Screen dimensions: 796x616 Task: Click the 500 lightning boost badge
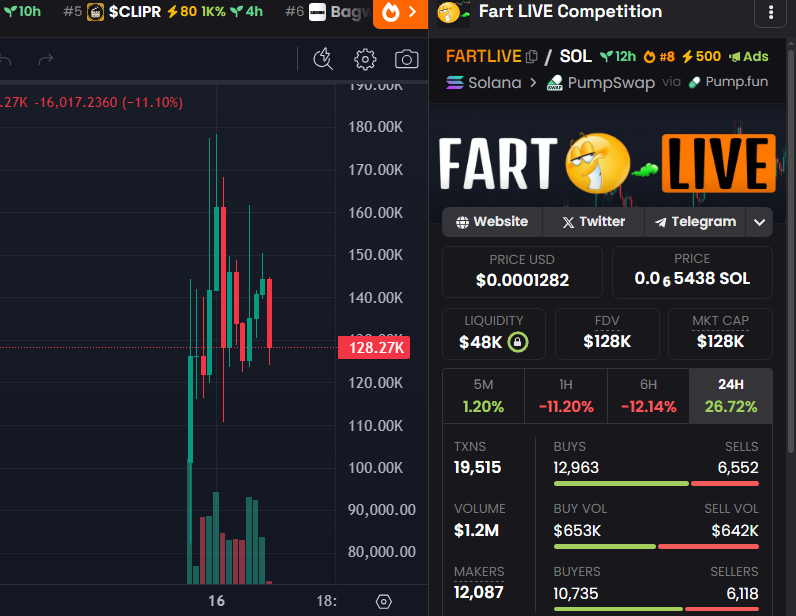(x=701, y=56)
